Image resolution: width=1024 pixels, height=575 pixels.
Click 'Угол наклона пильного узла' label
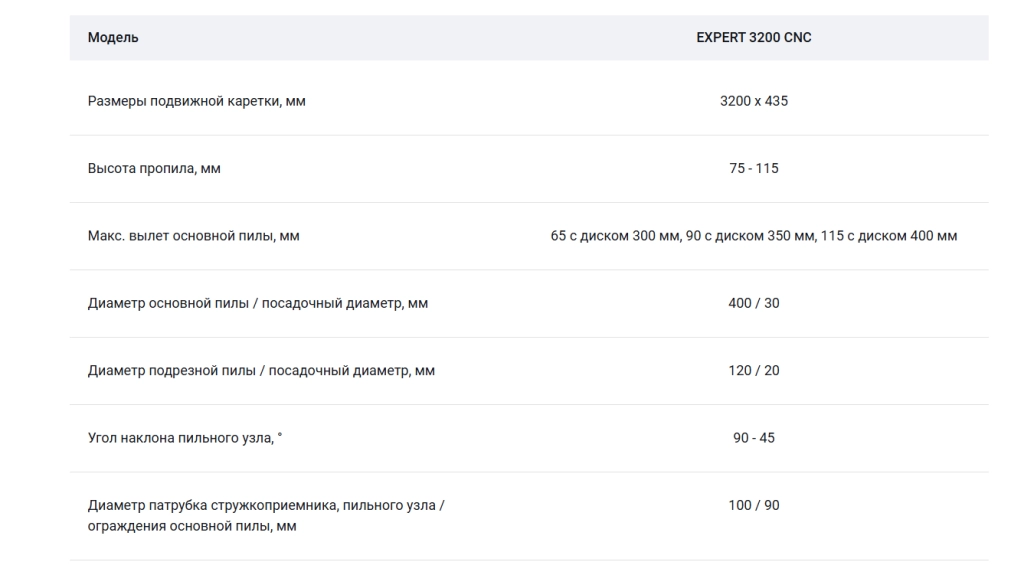(180, 438)
